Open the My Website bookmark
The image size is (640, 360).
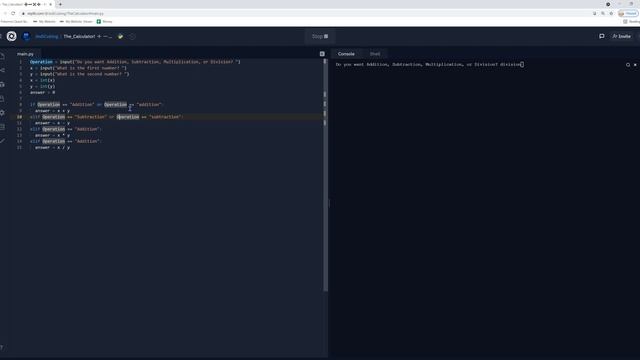pyautogui.click(x=44, y=22)
